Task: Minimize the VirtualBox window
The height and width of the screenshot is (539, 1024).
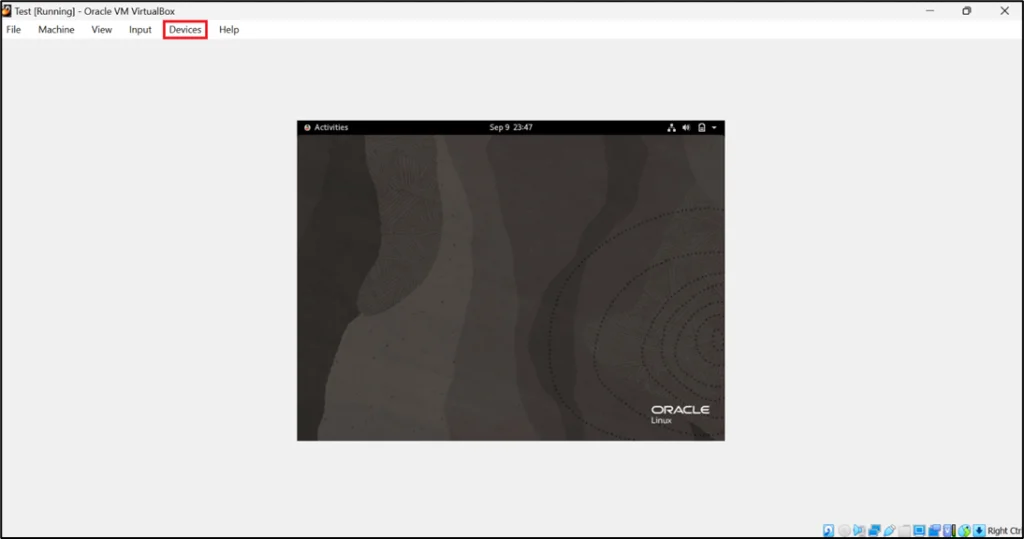Action: tap(929, 10)
